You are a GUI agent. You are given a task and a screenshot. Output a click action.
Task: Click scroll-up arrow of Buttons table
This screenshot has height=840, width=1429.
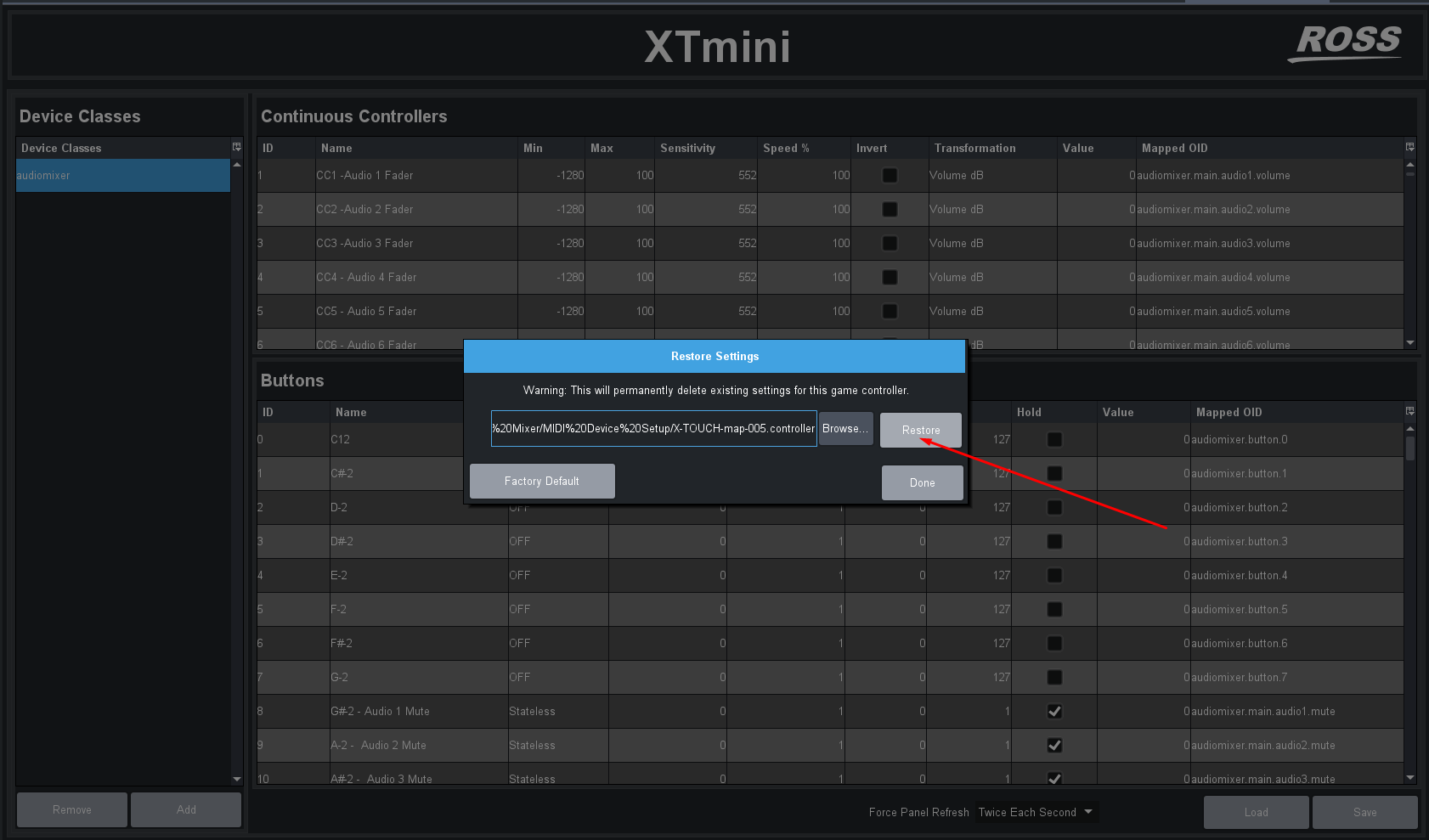[1410, 429]
